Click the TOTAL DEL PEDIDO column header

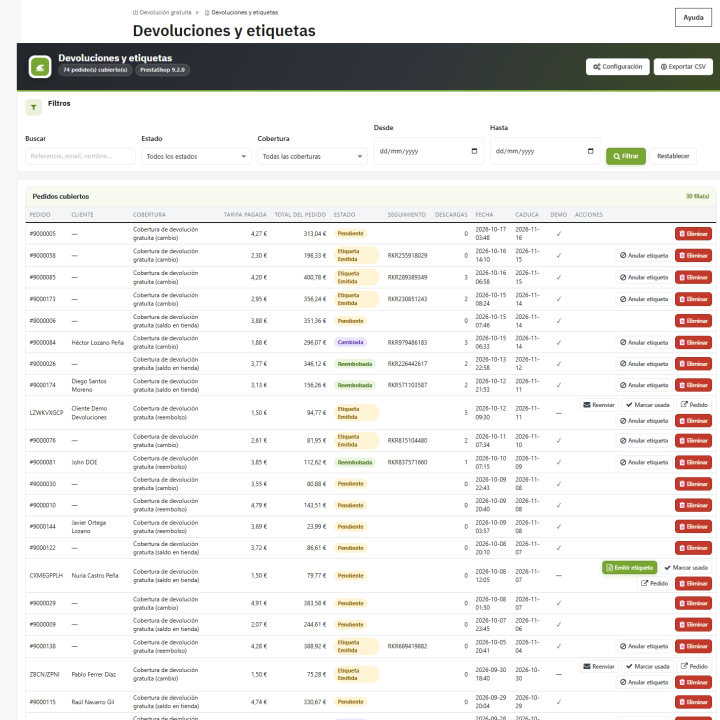(x=300, y=215)
